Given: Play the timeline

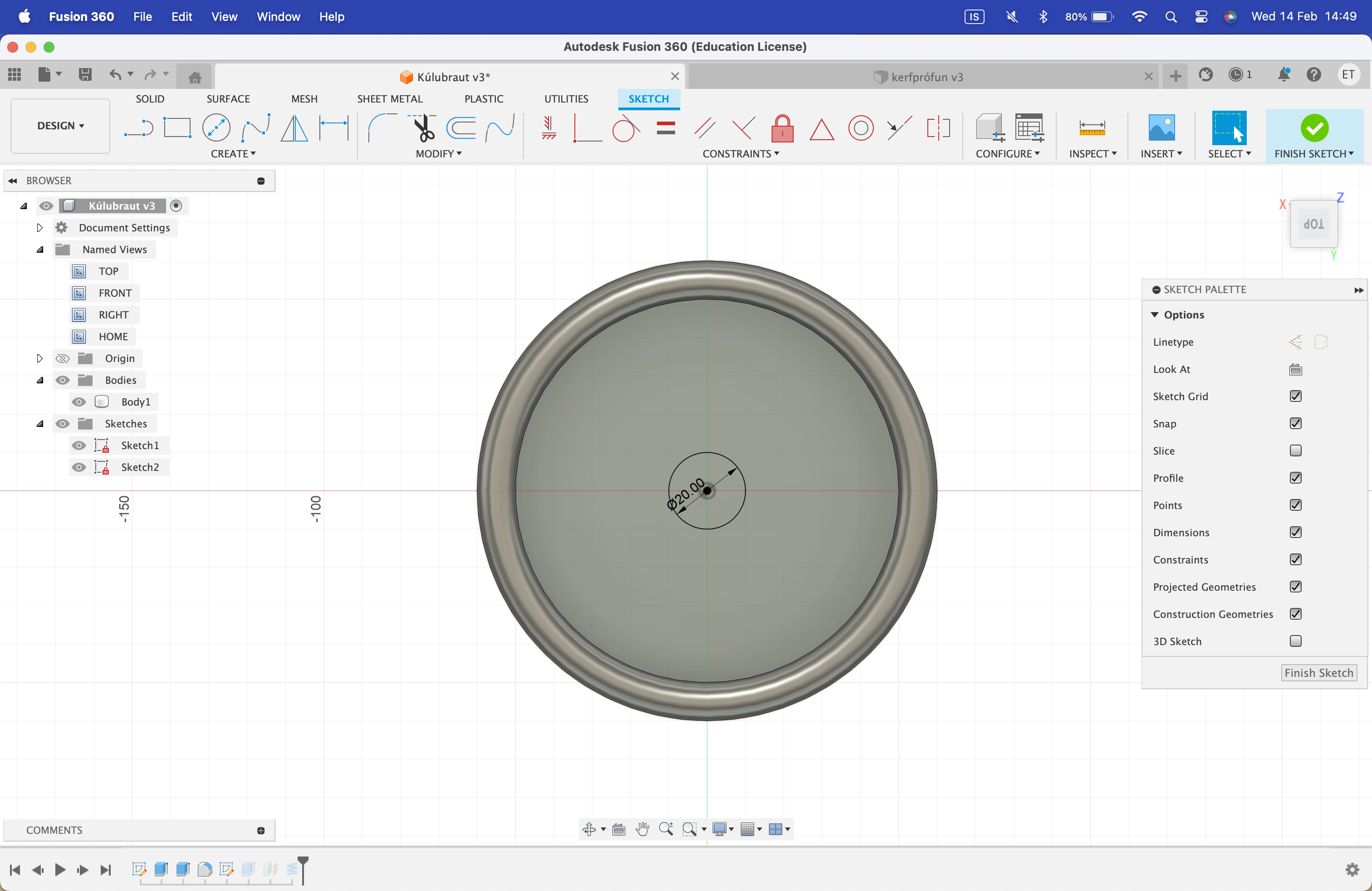Looking at the screenshot, I should [x=60, y=870].
